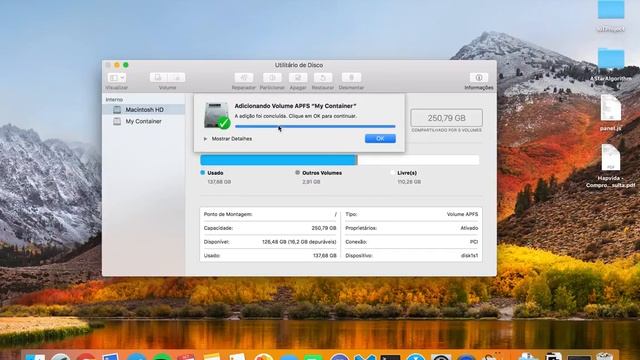Click the Utilitário de Disco window title

tap(299, 65)
